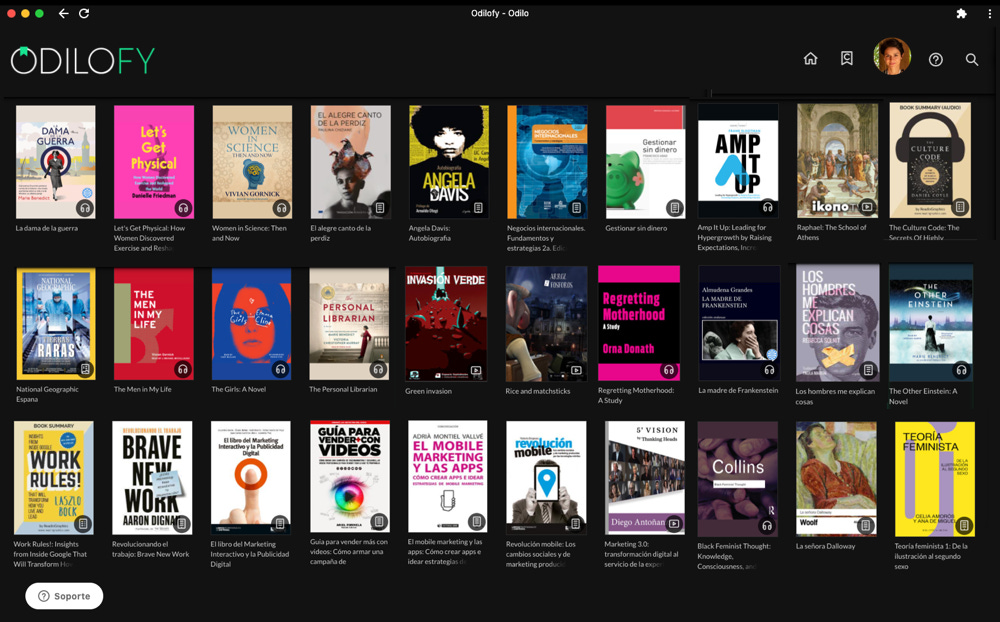Open title link The Men in My Life
Screen dimensions: 1000x622
(x=142, y=389)
